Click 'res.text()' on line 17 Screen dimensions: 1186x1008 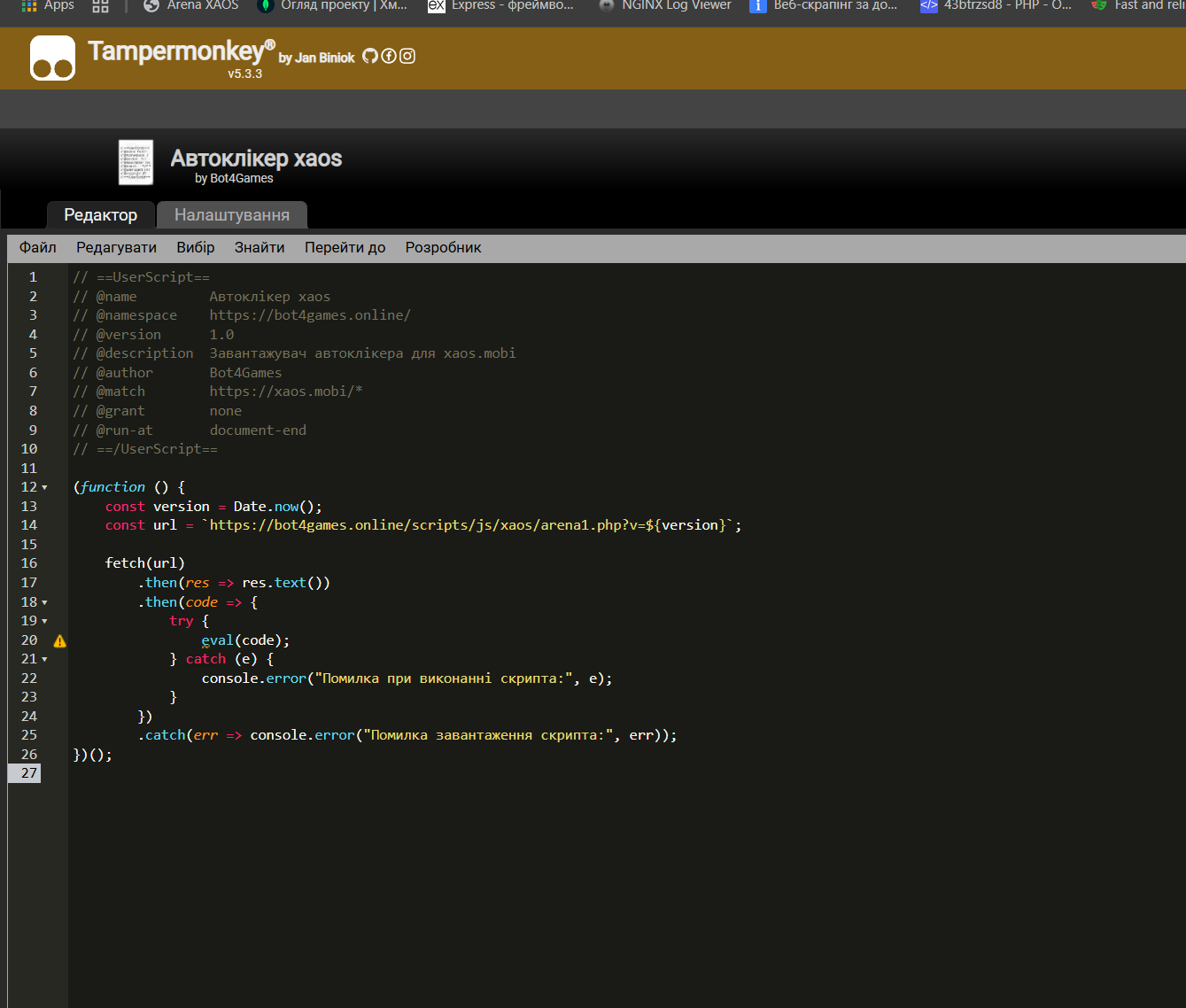point(282,583)
